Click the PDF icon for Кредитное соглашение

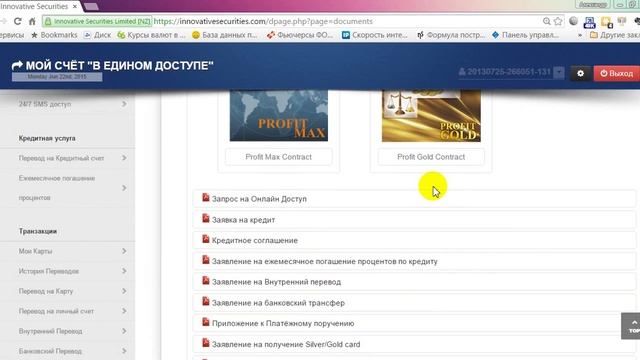click(x=206, y=240)
